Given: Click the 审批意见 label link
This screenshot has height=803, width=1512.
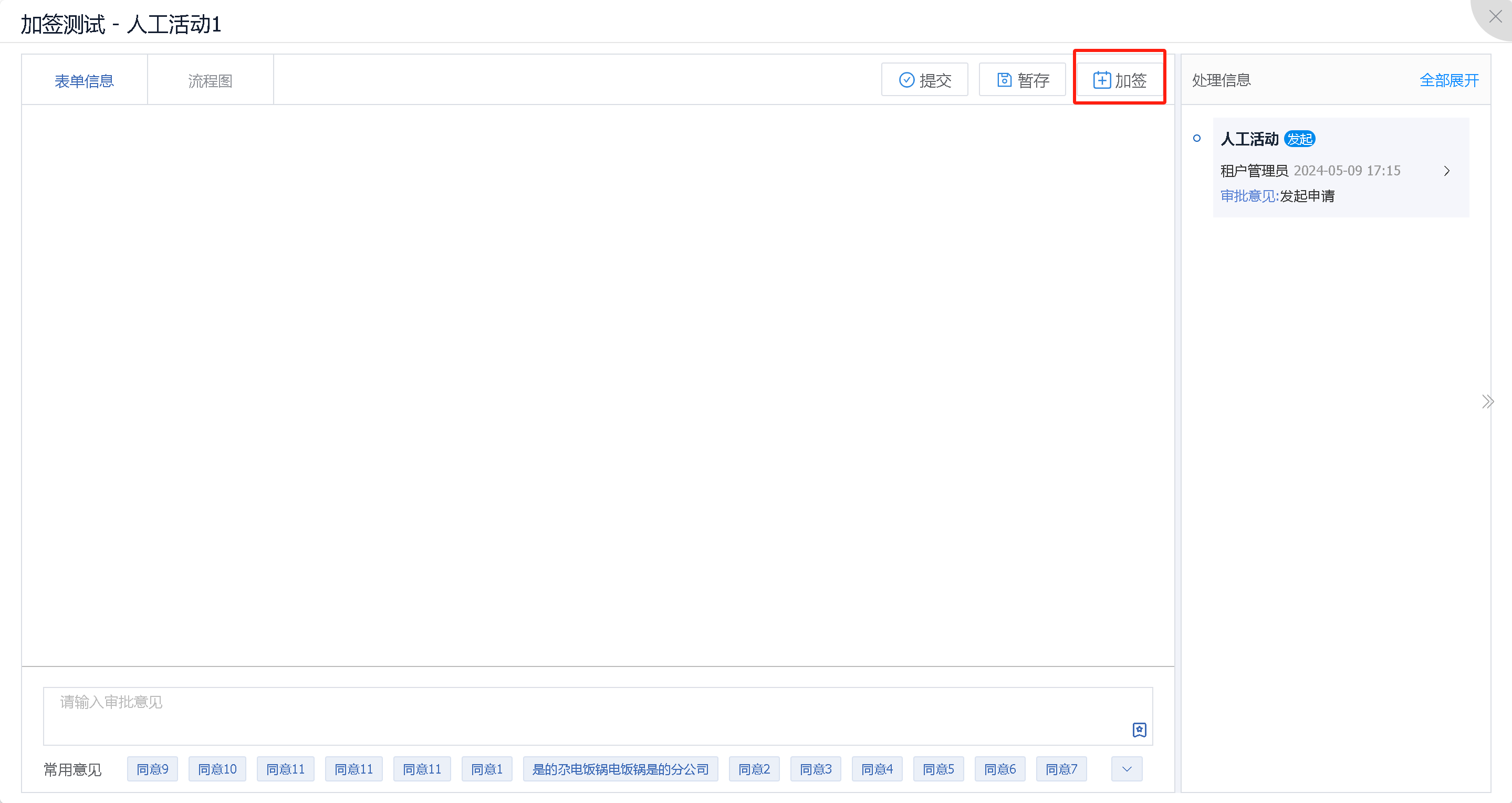Looking at the screenshot, I should tap(1249, 196).
